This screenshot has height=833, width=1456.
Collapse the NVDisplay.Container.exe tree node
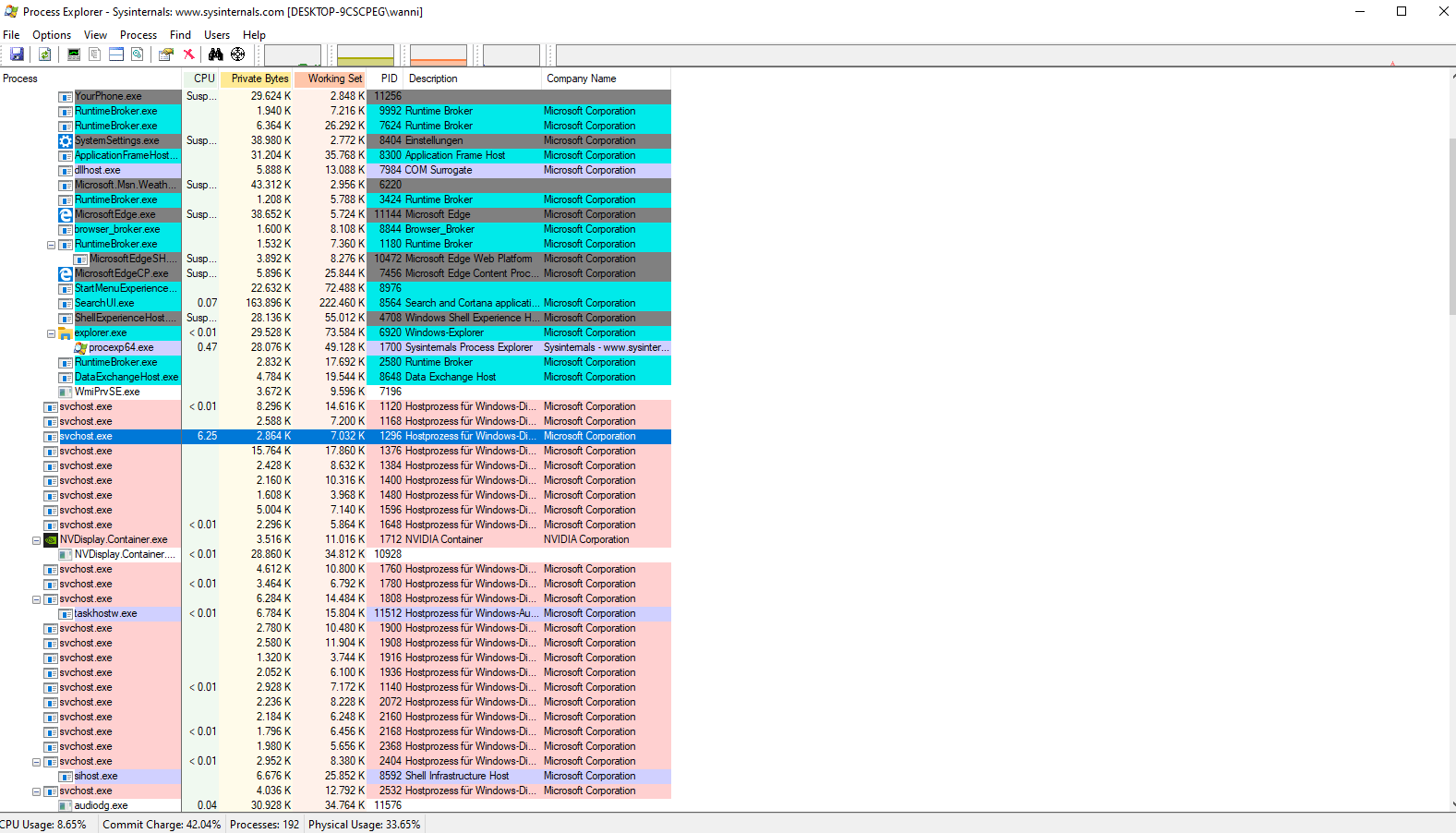36,540
